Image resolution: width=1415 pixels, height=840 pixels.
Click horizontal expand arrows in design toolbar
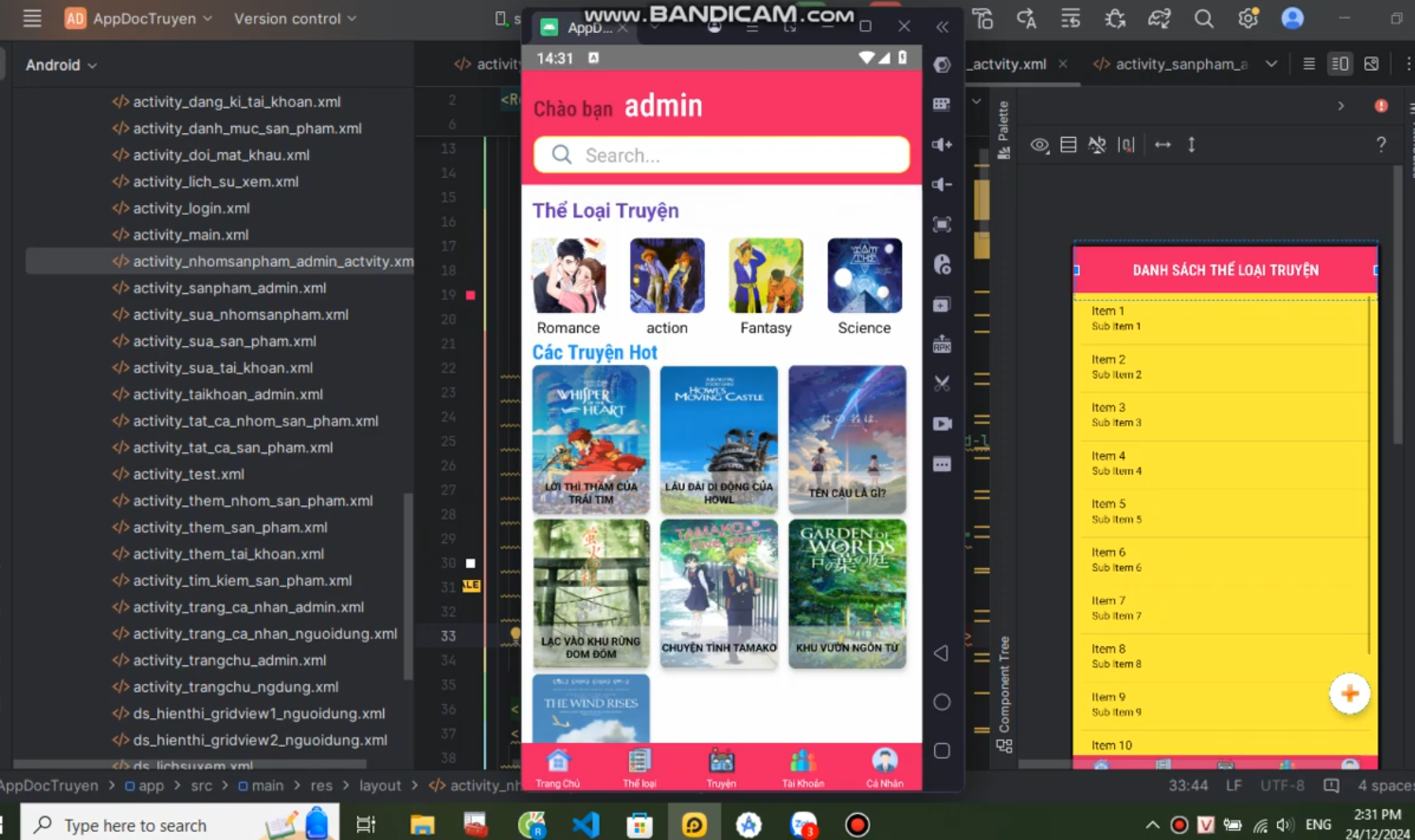tap(1163, 144)
